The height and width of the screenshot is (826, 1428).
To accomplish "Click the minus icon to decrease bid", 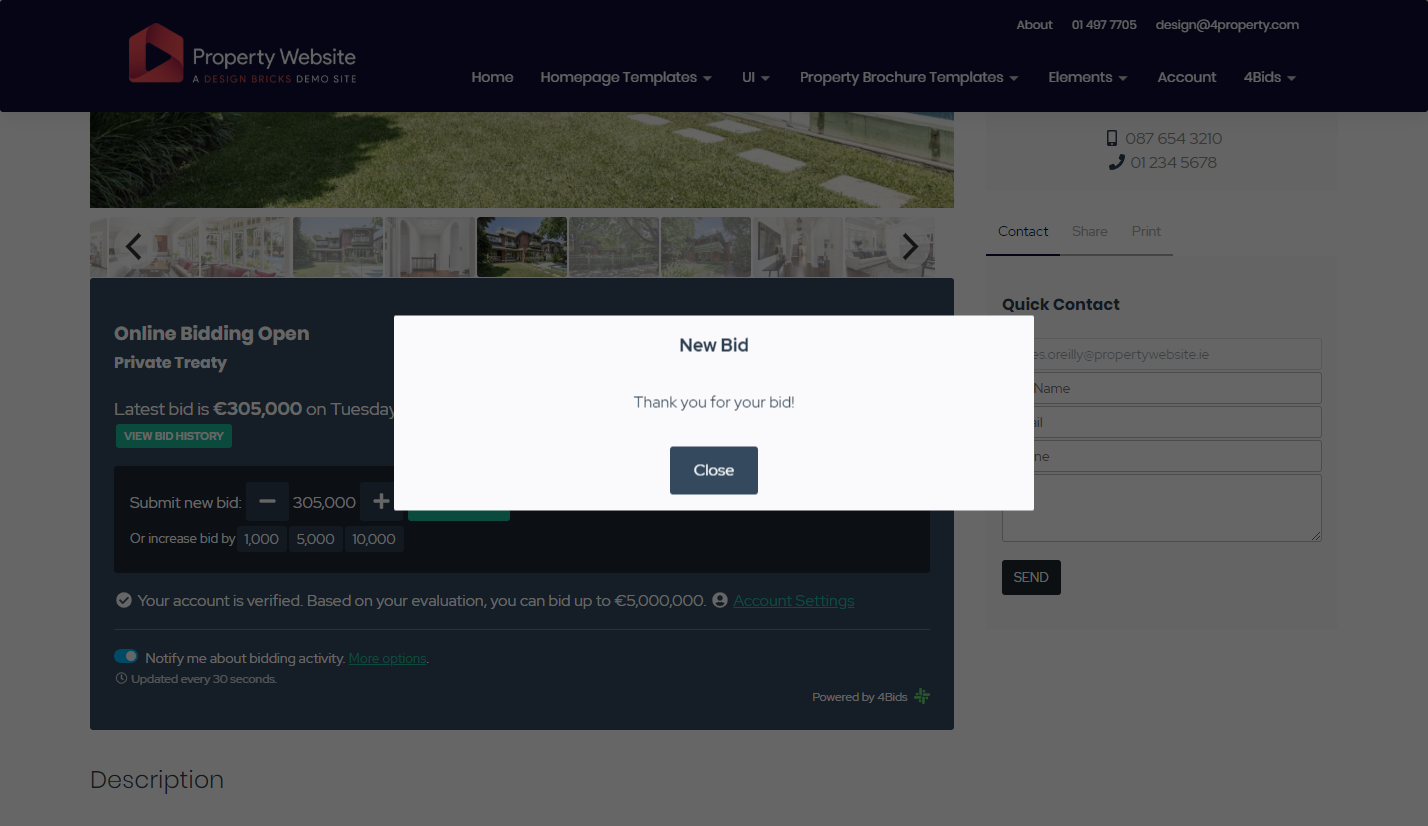I will point(267,502).
